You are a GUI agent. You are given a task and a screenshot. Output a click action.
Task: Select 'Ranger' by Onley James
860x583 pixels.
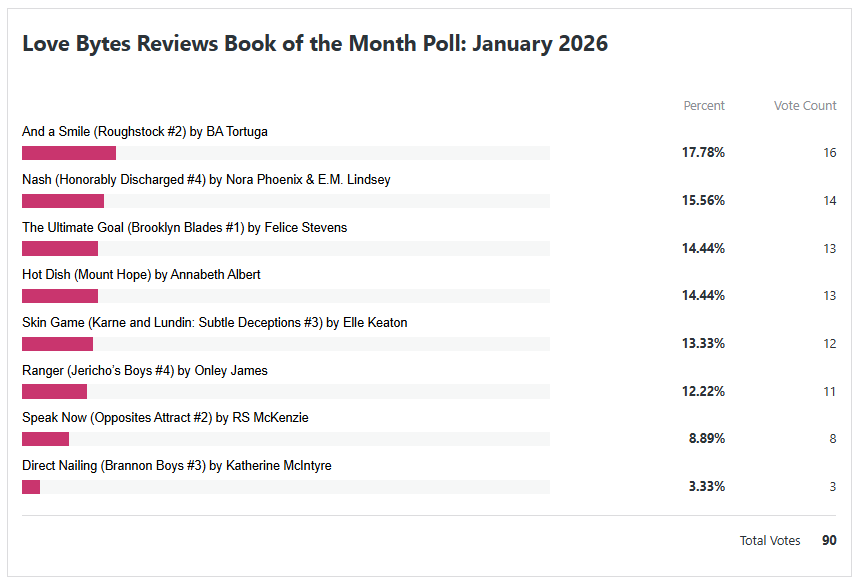[x=145, y=370]
